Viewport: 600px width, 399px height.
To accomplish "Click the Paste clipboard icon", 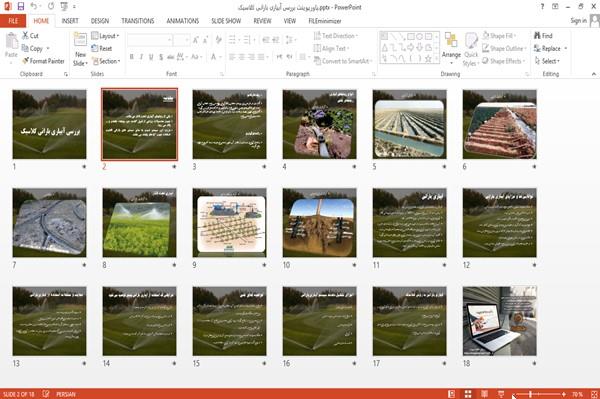I will 11,41.
